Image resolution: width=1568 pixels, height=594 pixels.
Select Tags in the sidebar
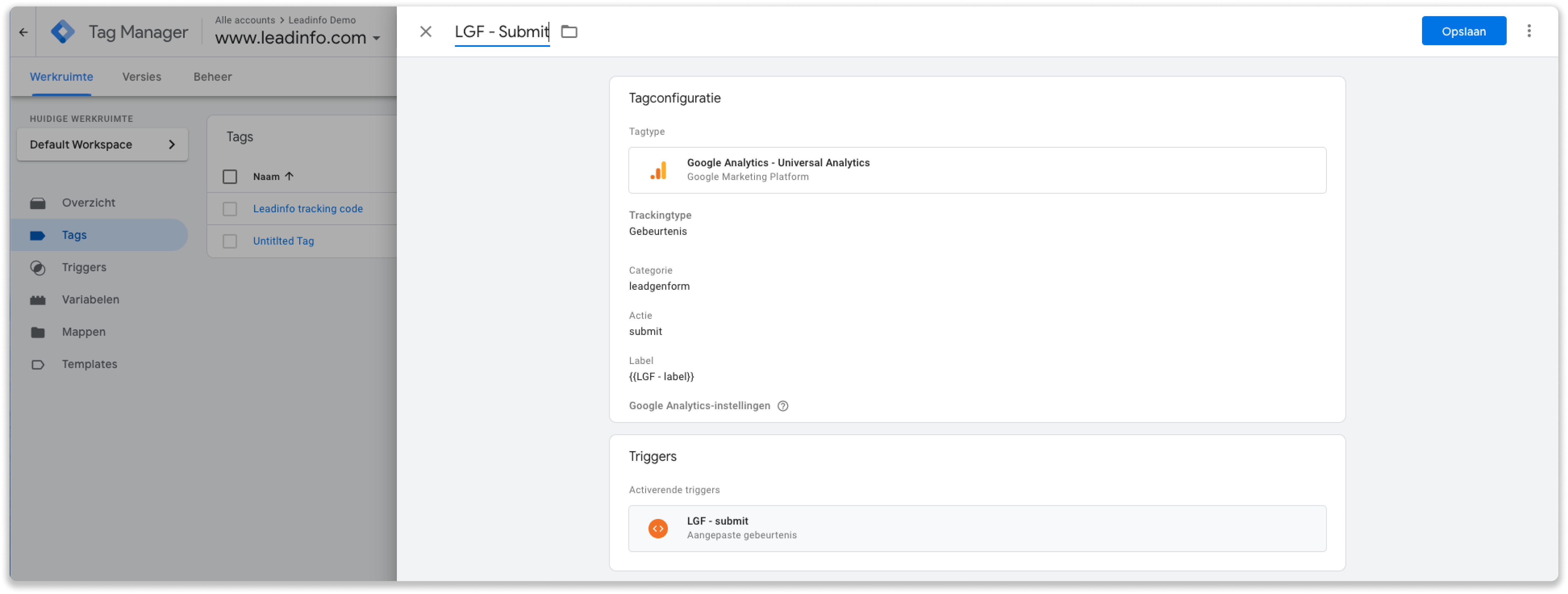coord(74,235)
